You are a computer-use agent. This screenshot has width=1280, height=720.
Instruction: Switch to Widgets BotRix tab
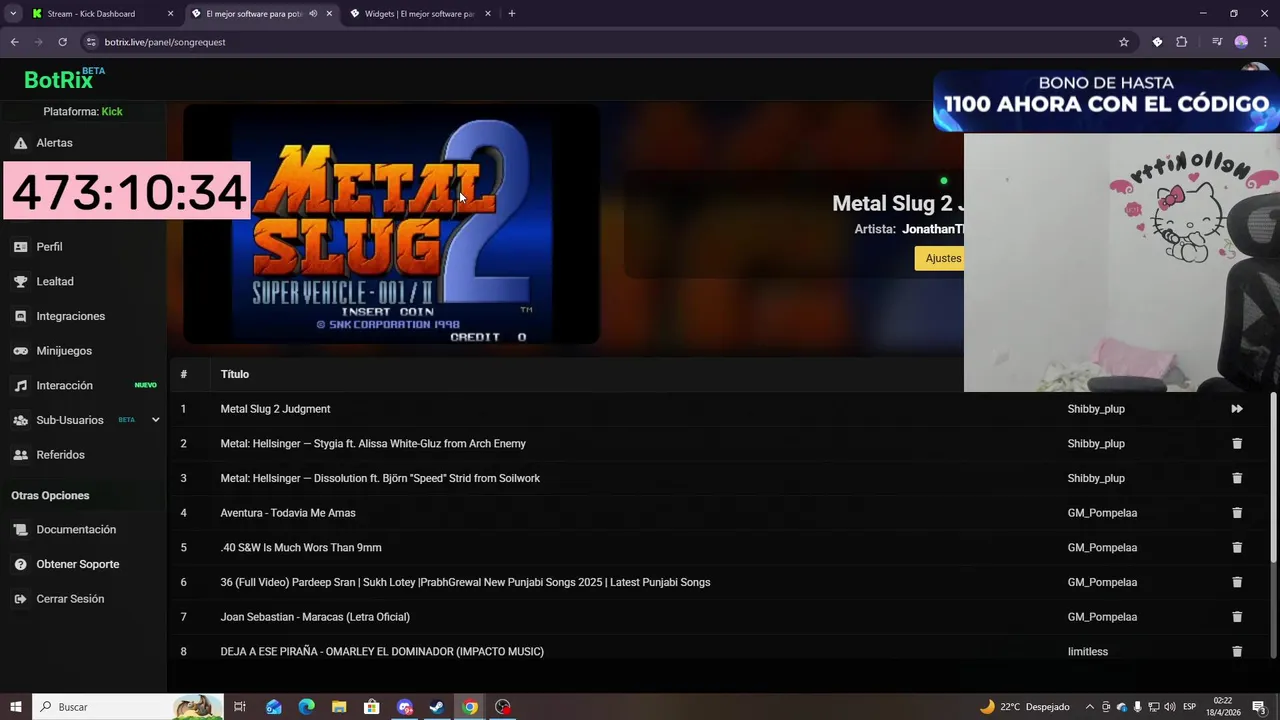(419, 14)
